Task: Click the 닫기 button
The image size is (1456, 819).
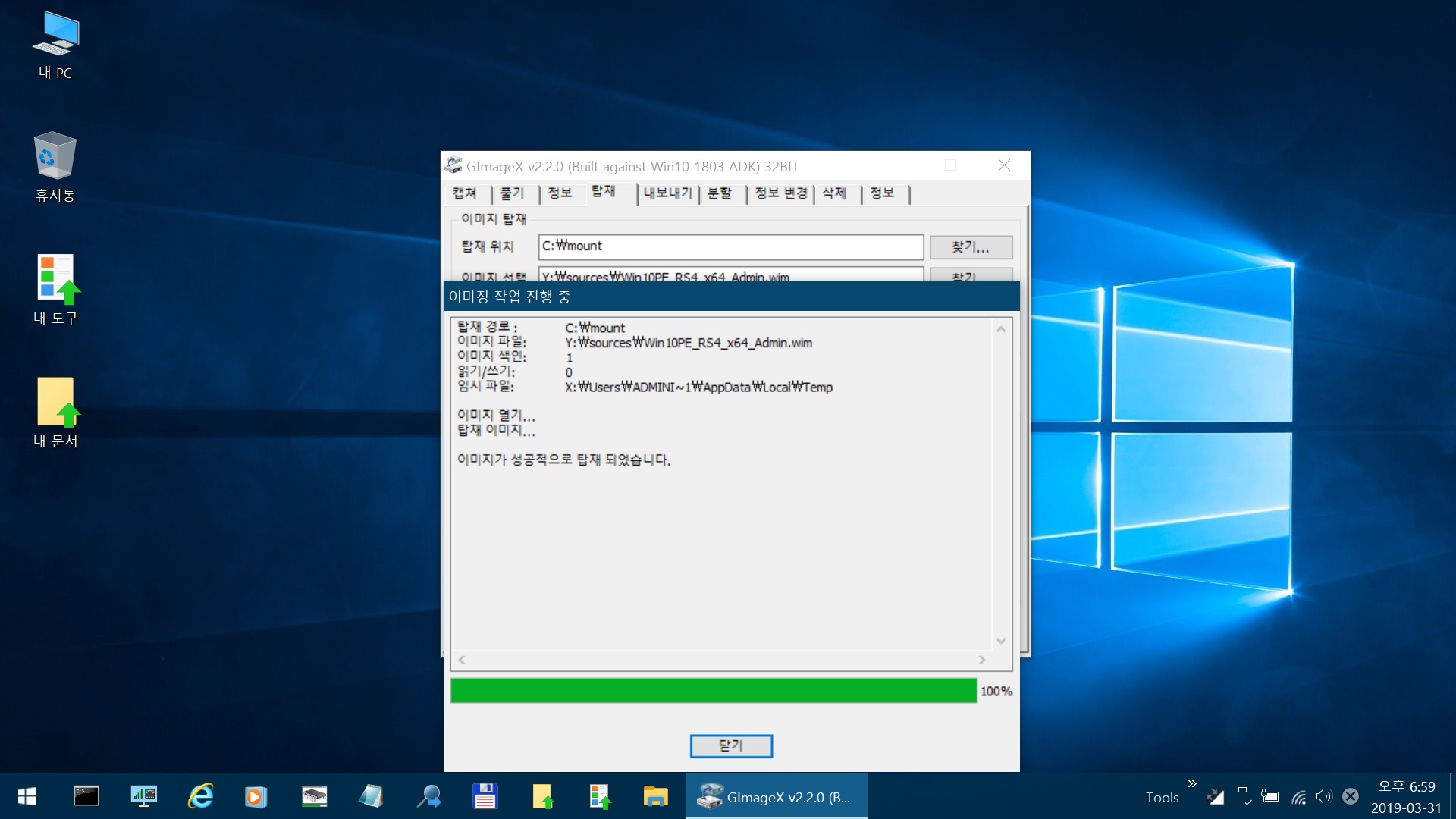Action: point(731,745)
